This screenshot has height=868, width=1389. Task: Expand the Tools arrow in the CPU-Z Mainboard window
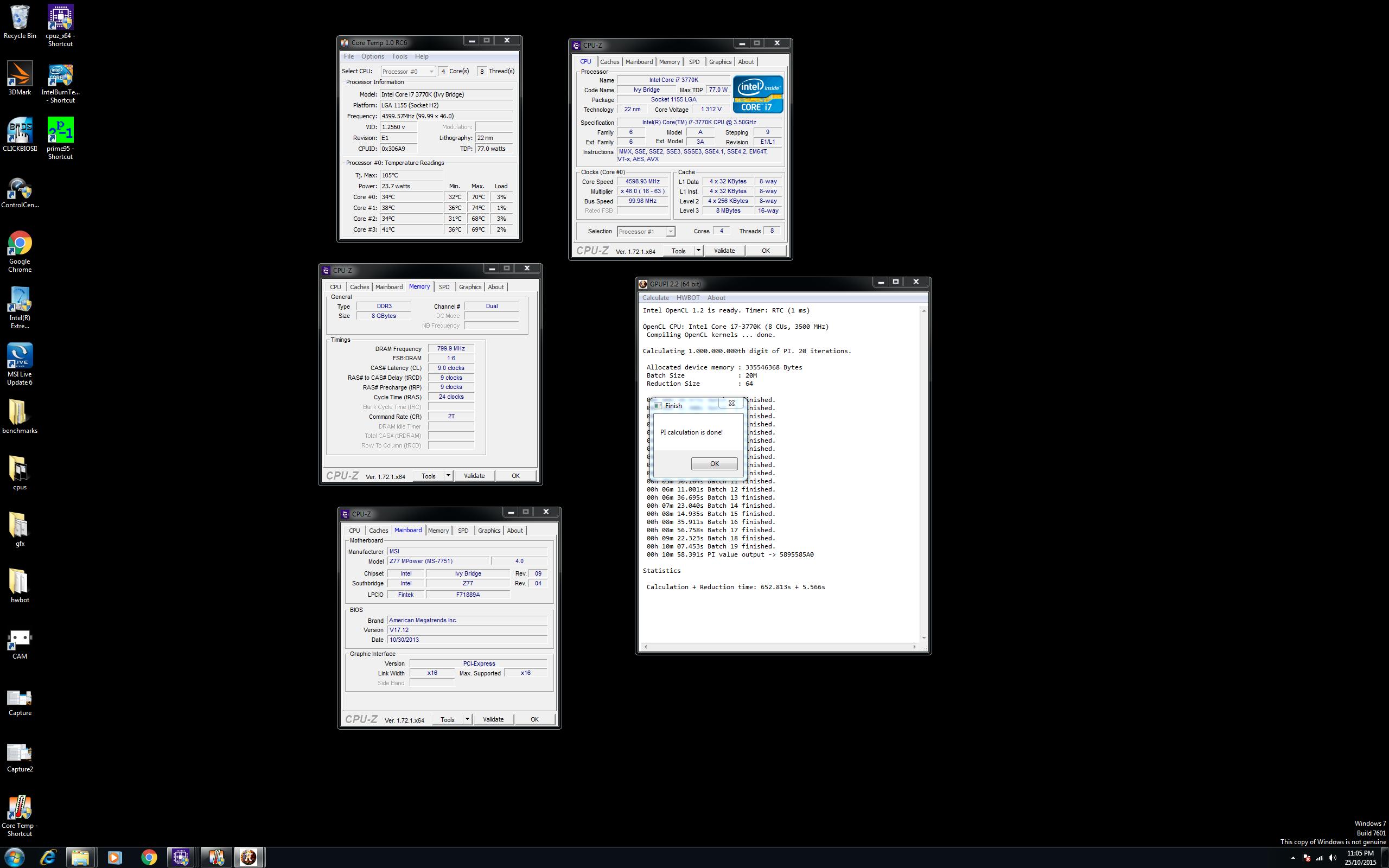pyautogui.click(x=467, y=719)
